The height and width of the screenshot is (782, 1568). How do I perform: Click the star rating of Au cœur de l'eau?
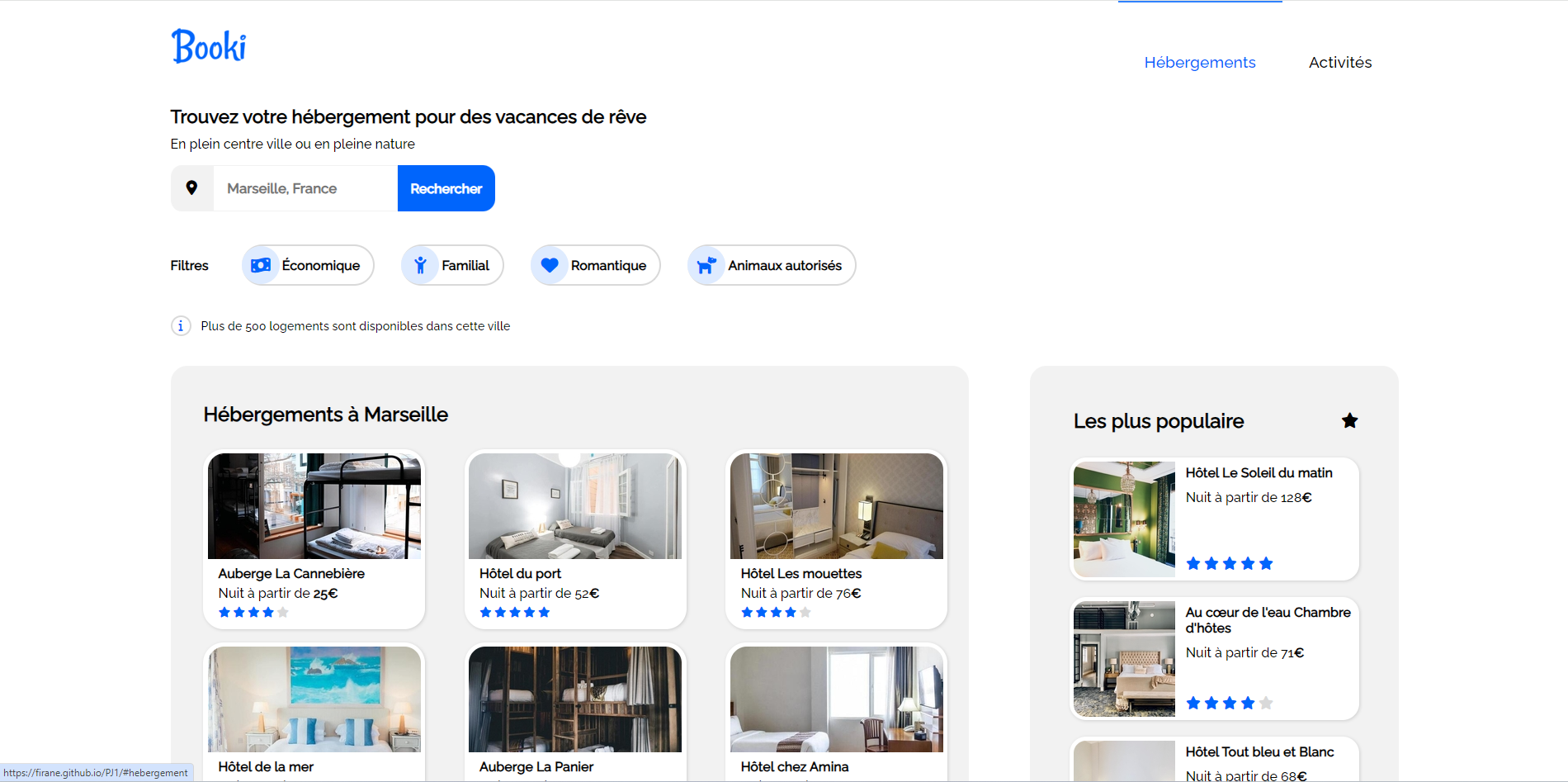pos(1230,704)
